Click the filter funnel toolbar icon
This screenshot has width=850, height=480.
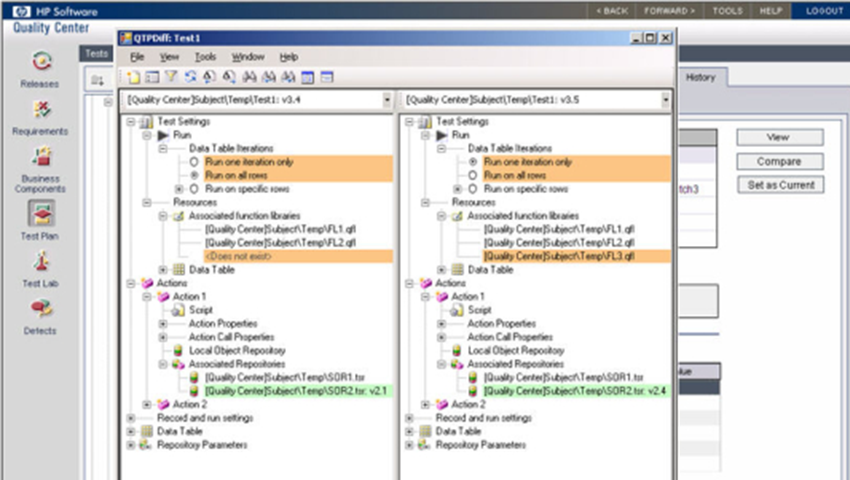tap(170, 77)
